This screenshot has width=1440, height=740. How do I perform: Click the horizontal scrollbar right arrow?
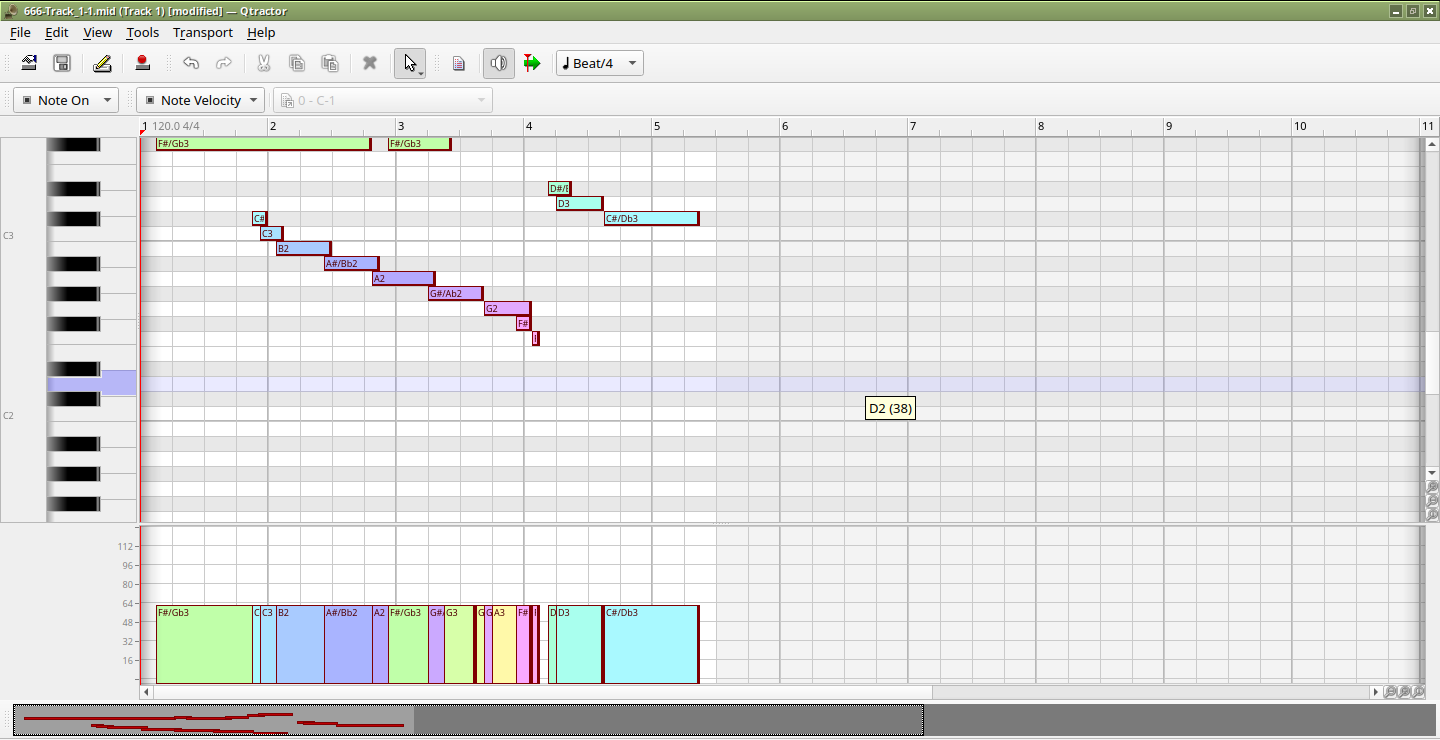point(1375,692)
